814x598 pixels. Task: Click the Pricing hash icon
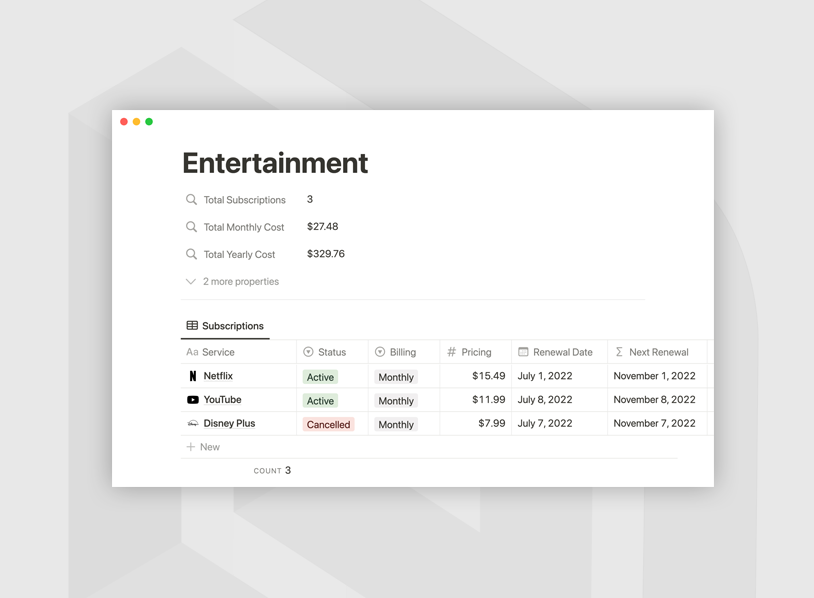point(452,352)
